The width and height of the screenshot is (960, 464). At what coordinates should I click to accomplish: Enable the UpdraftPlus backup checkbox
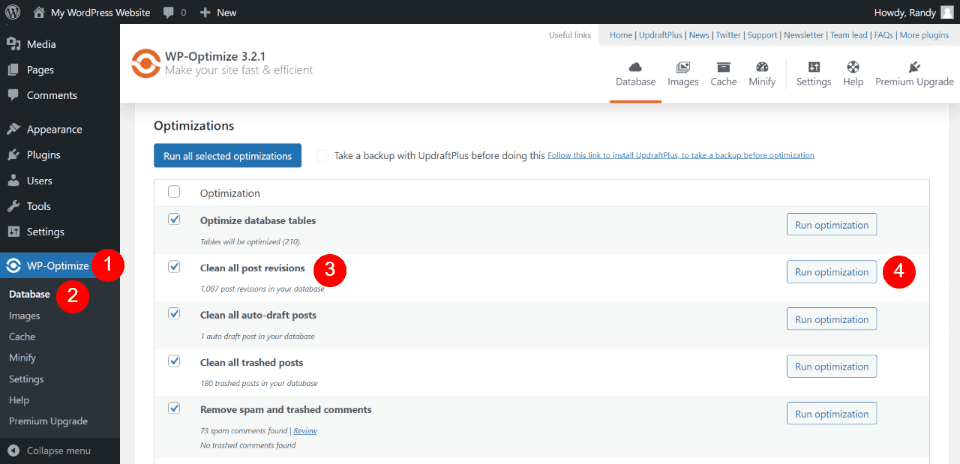pyautogui.click(x=322, y=156)
